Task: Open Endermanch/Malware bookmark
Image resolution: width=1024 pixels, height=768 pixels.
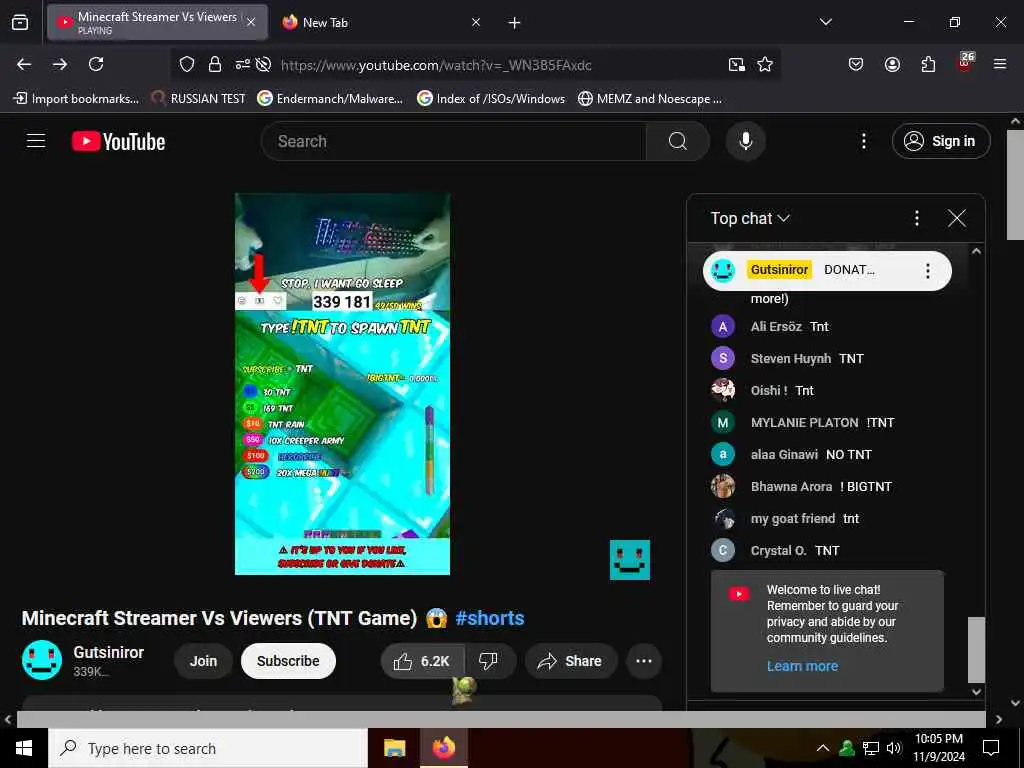Action: pyautogui.click(x=330, y=99)
